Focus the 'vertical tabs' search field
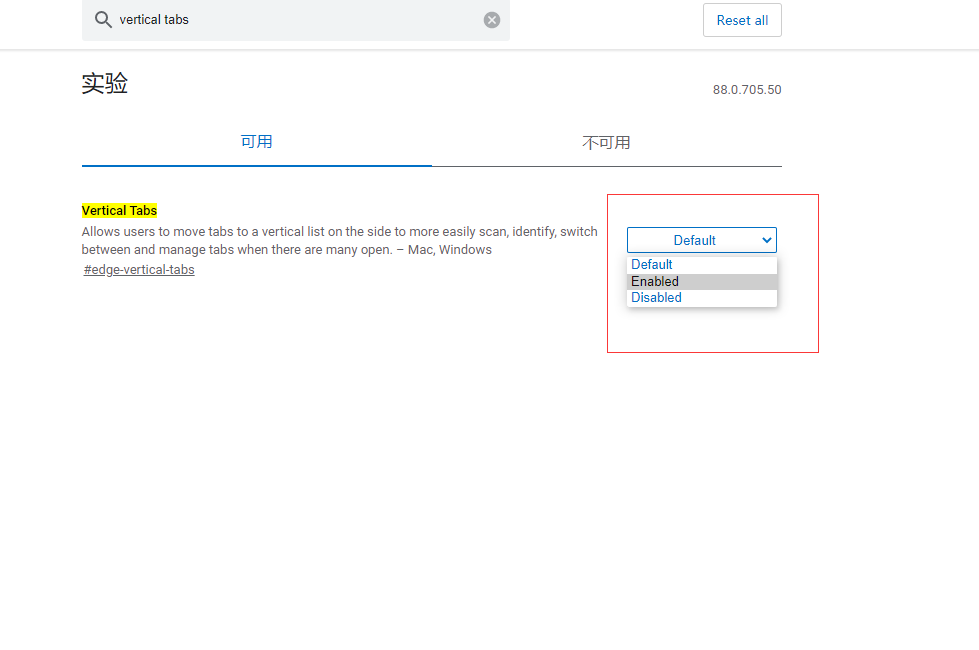This screenshot has width=979, height=650. (x=296, y=20)
